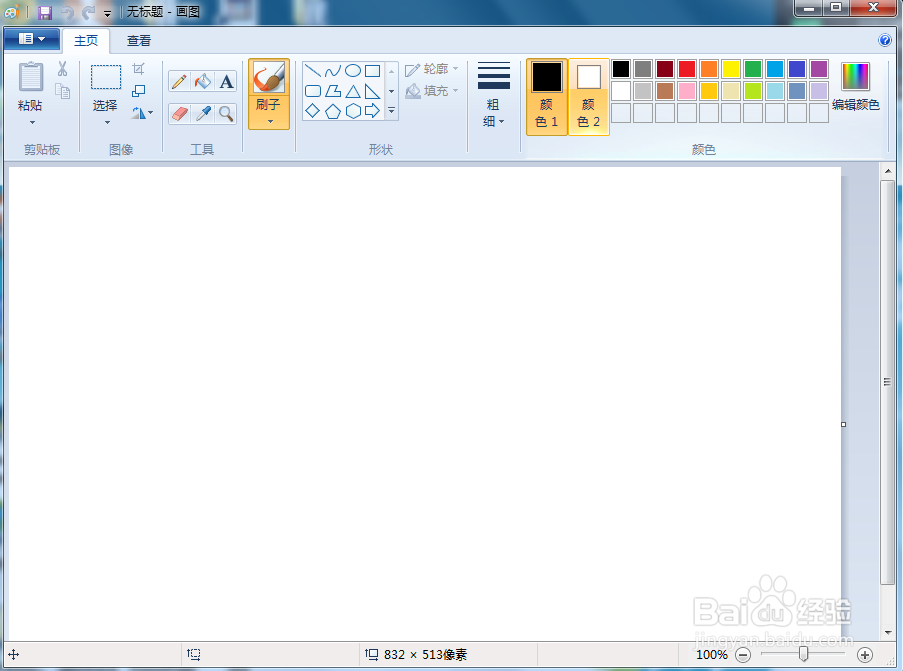Pick the pink color swatch

tap(686, 91)
